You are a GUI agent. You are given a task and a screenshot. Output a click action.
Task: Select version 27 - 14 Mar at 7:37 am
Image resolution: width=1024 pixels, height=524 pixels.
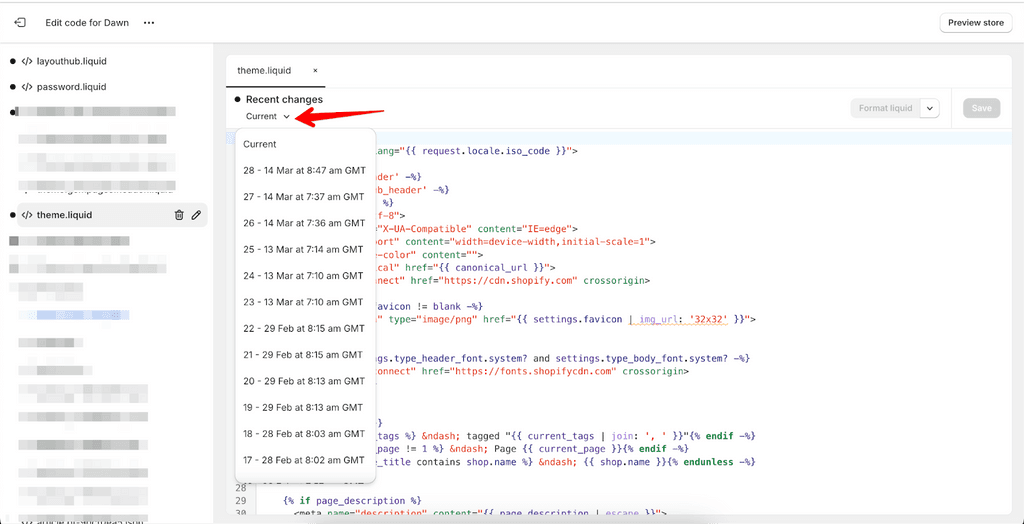point(306,197)
